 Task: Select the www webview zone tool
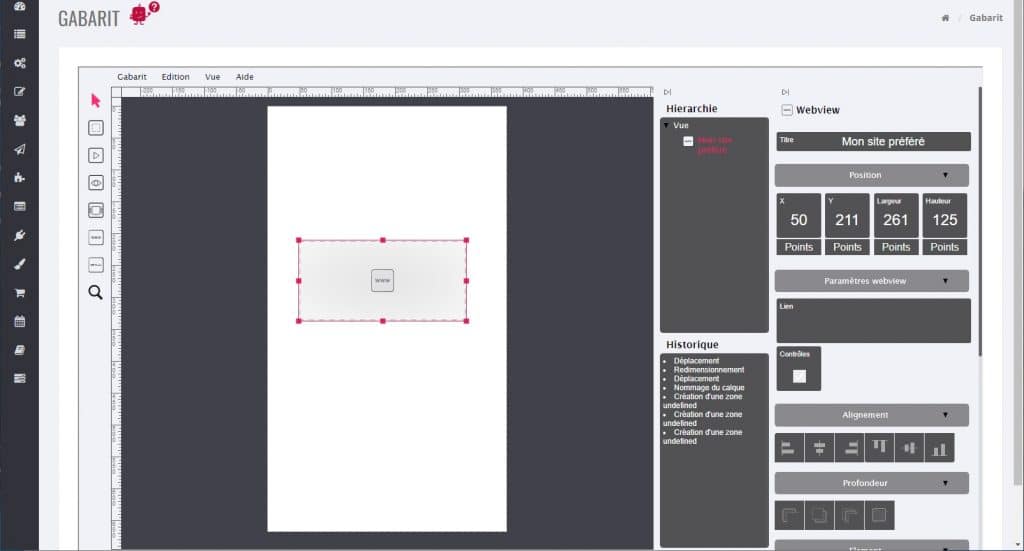[x=96, y=238]
